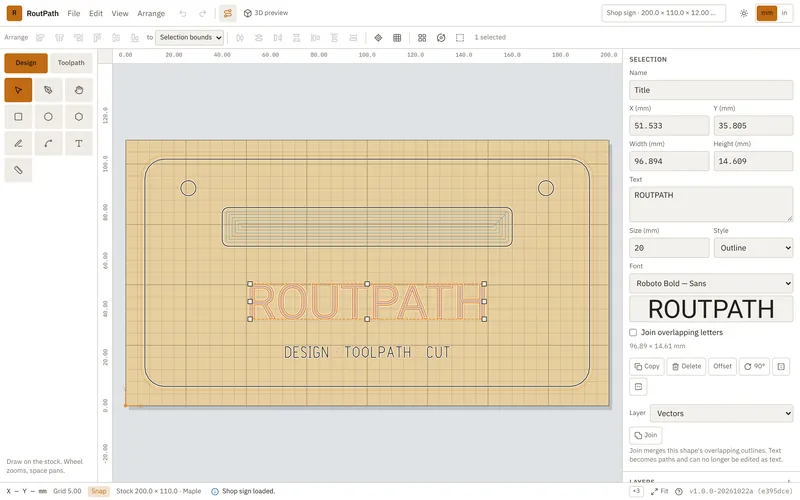Select the Pen node tool
Viewport: 800px width, 500px height.
48,90
